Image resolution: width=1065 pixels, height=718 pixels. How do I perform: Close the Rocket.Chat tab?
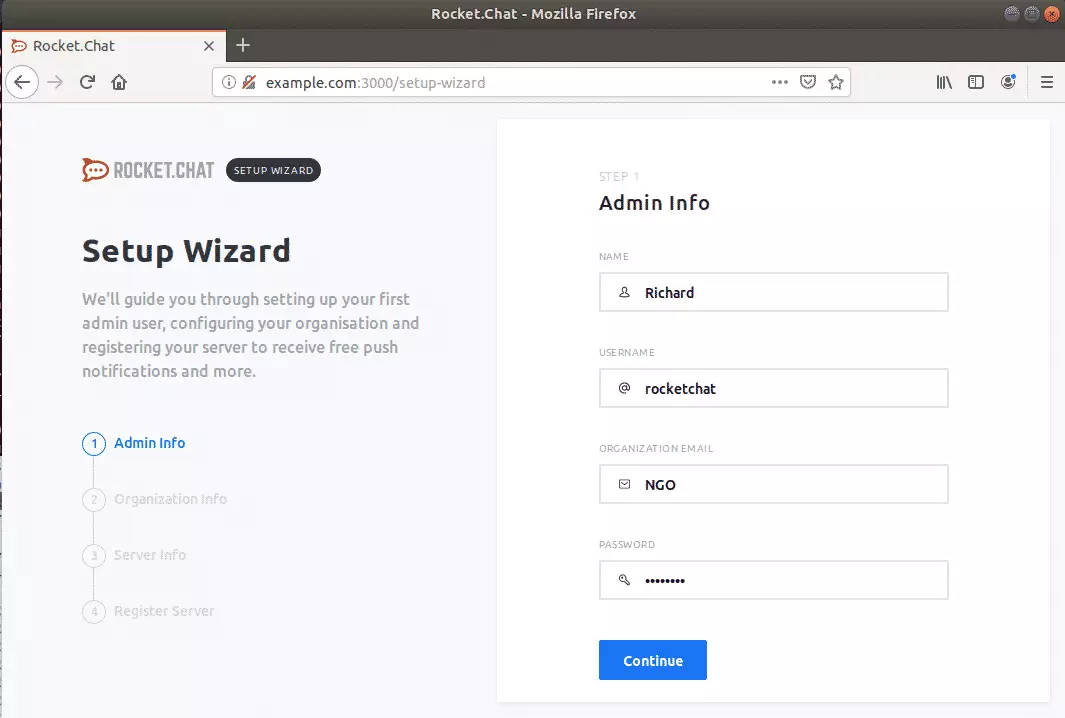coord(209,46)
